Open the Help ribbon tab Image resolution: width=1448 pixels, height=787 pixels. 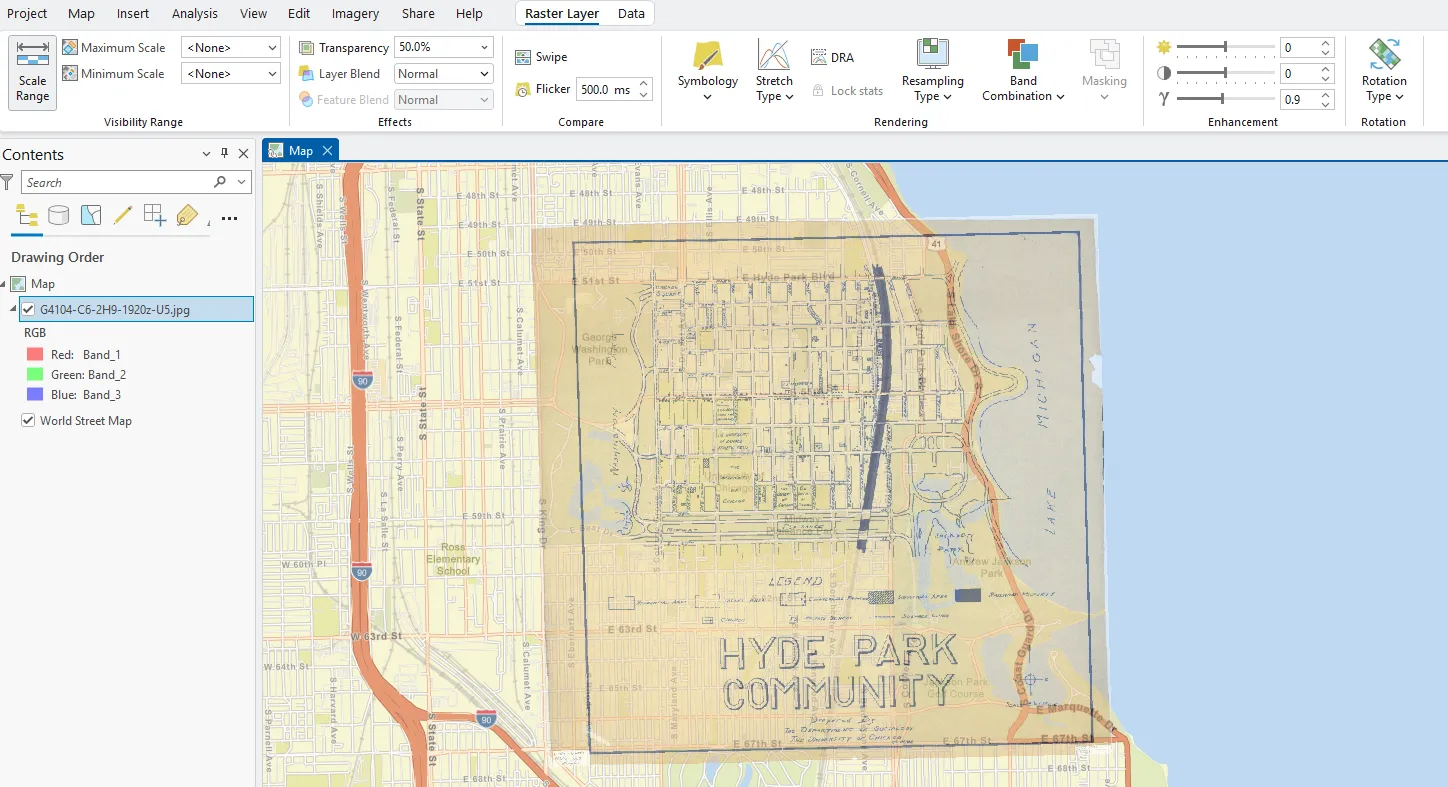[469, 13]
